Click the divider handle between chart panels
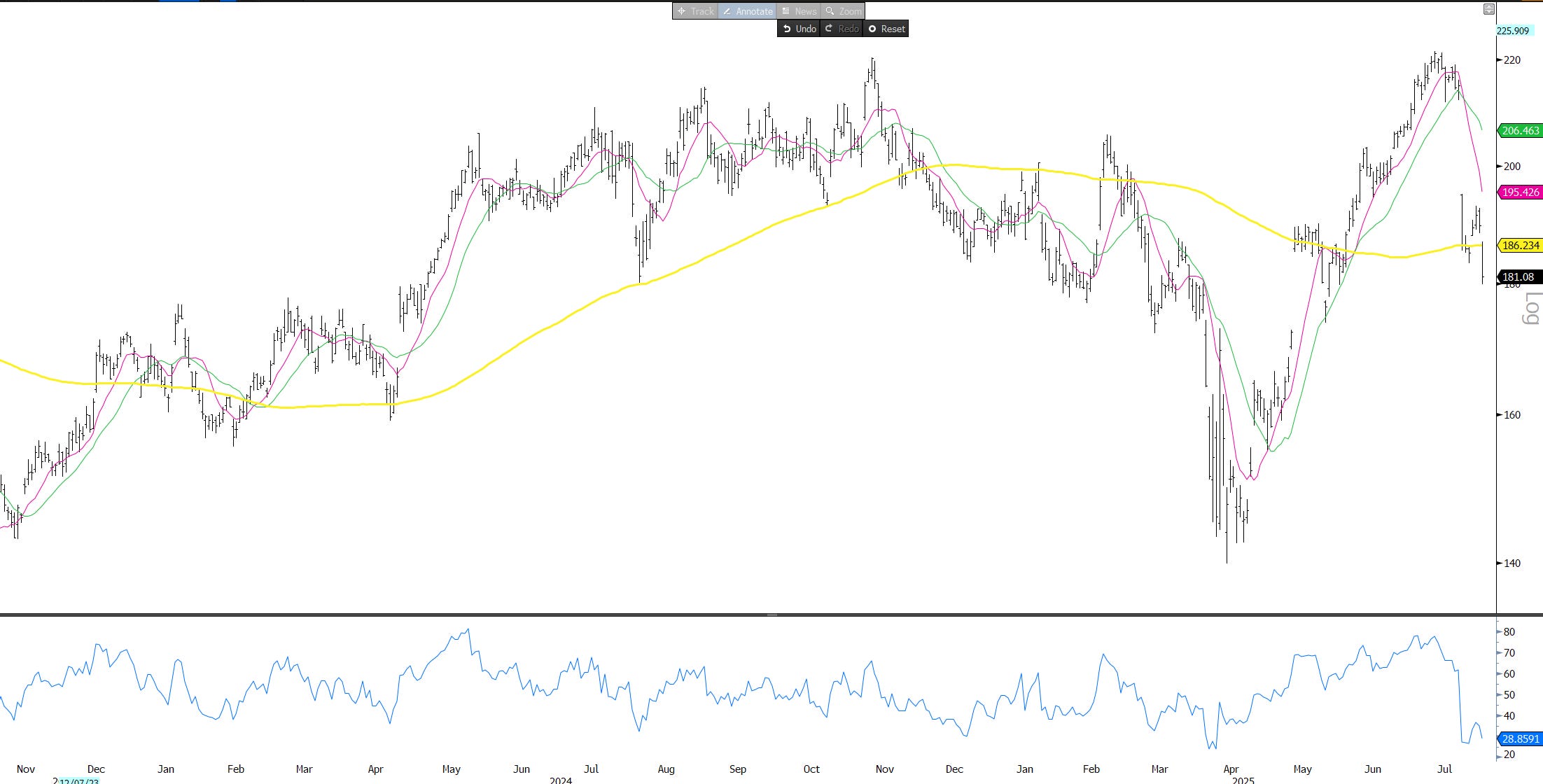1543x784 pixels. (771, 615)
